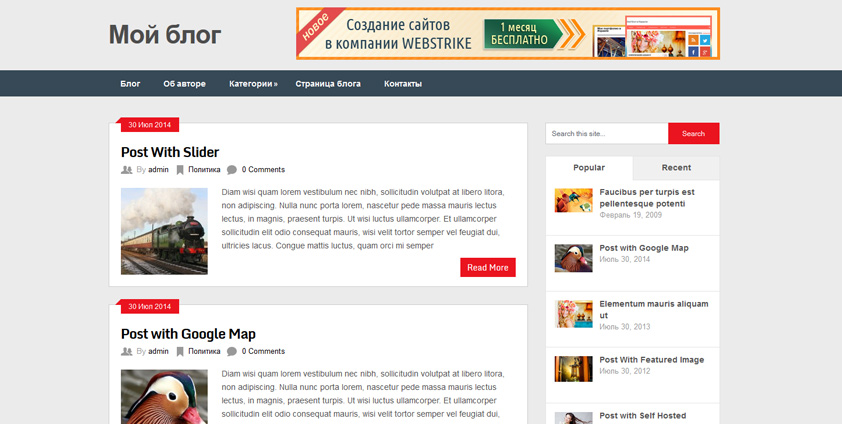Click date Июль 30, 2012 in sidebar
This screenshot has width=842, height=424.
[x=625, y=371]
